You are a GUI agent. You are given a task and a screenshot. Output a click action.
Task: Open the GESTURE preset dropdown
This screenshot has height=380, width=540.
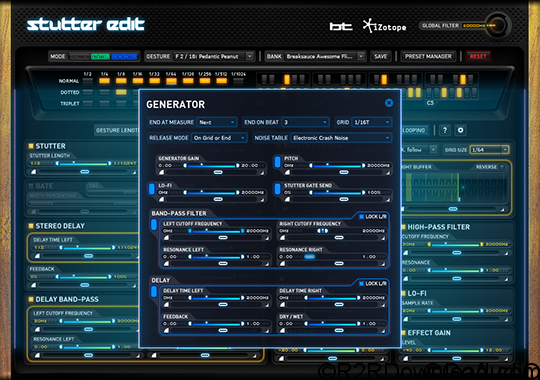click(214, 56)
